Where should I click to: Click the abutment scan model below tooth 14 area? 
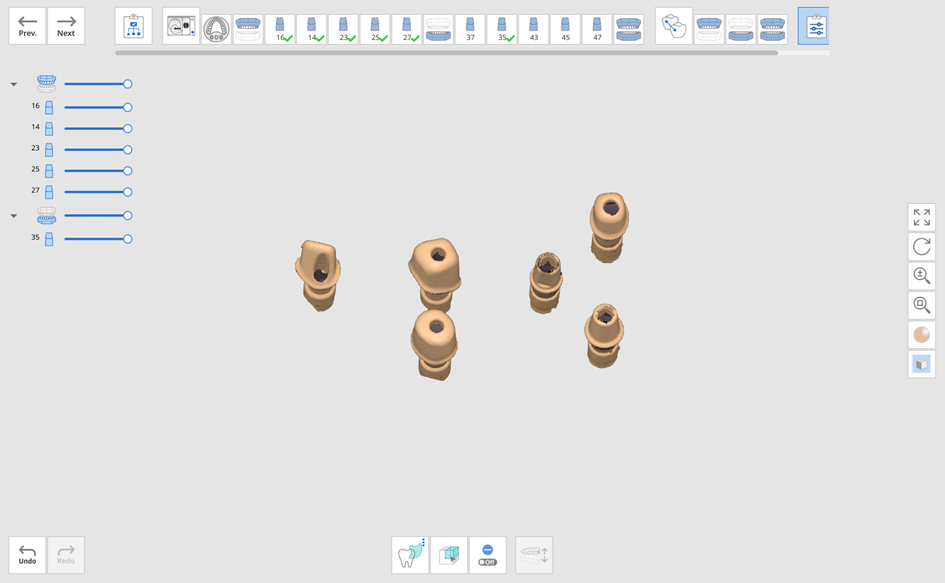[x=435, y=345]
